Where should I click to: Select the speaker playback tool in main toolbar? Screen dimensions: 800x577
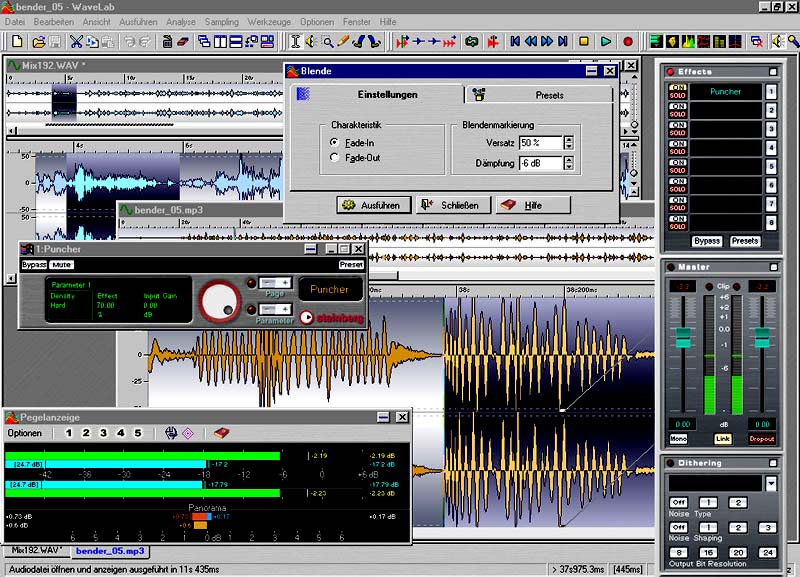click(311, 42)
